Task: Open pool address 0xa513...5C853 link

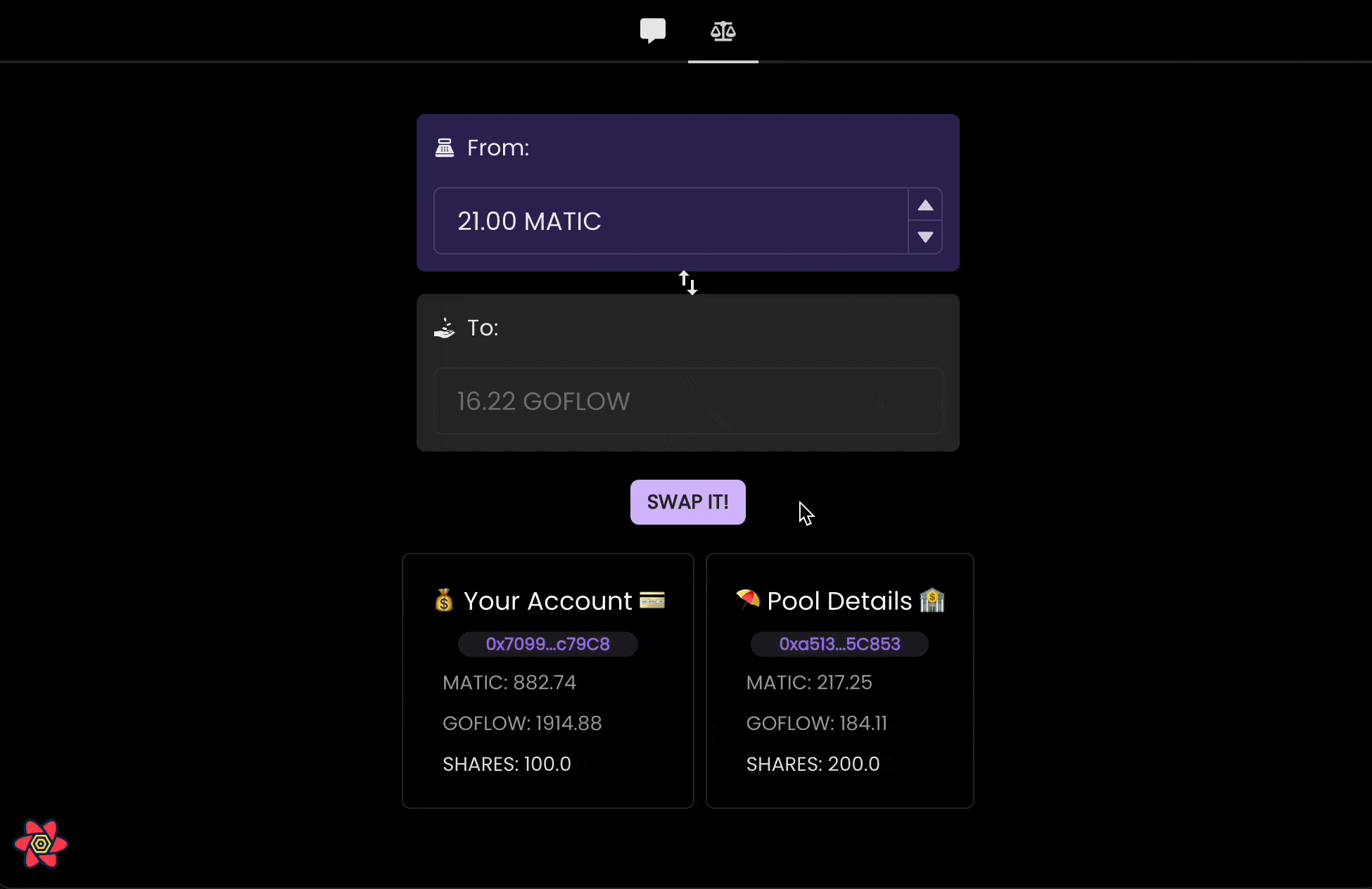Action: click(839, 644)
